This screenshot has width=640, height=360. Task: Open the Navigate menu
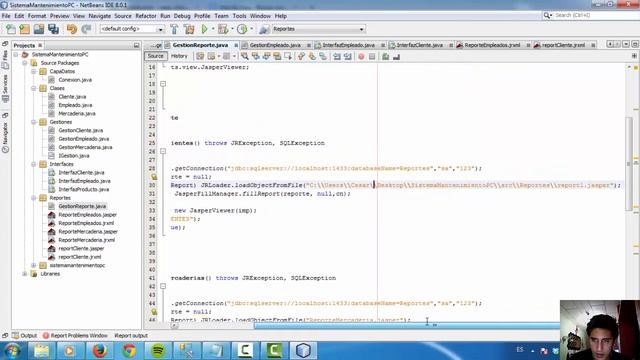tap(100, 16)
